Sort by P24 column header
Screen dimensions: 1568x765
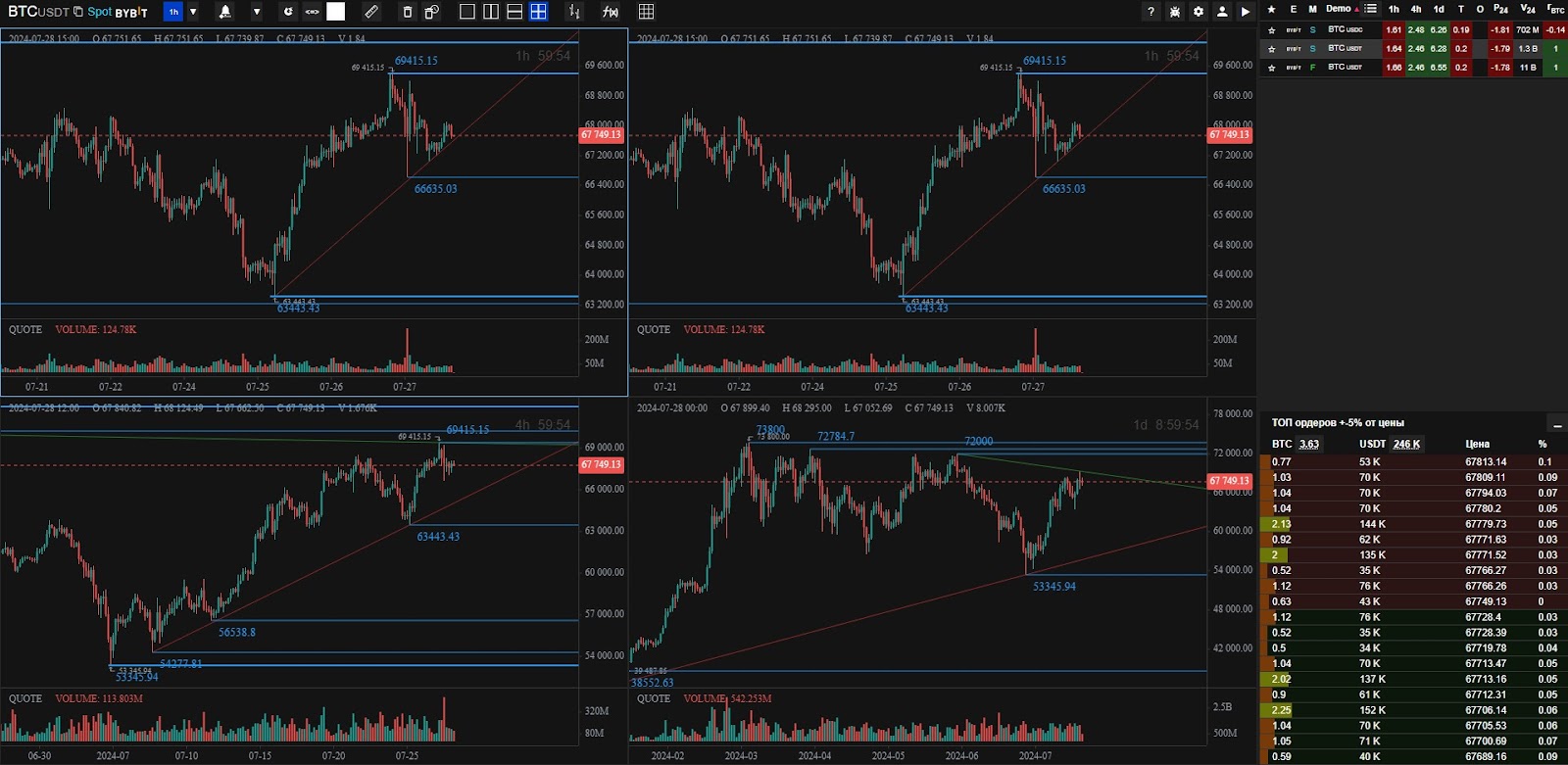(x=1500, y=9)
